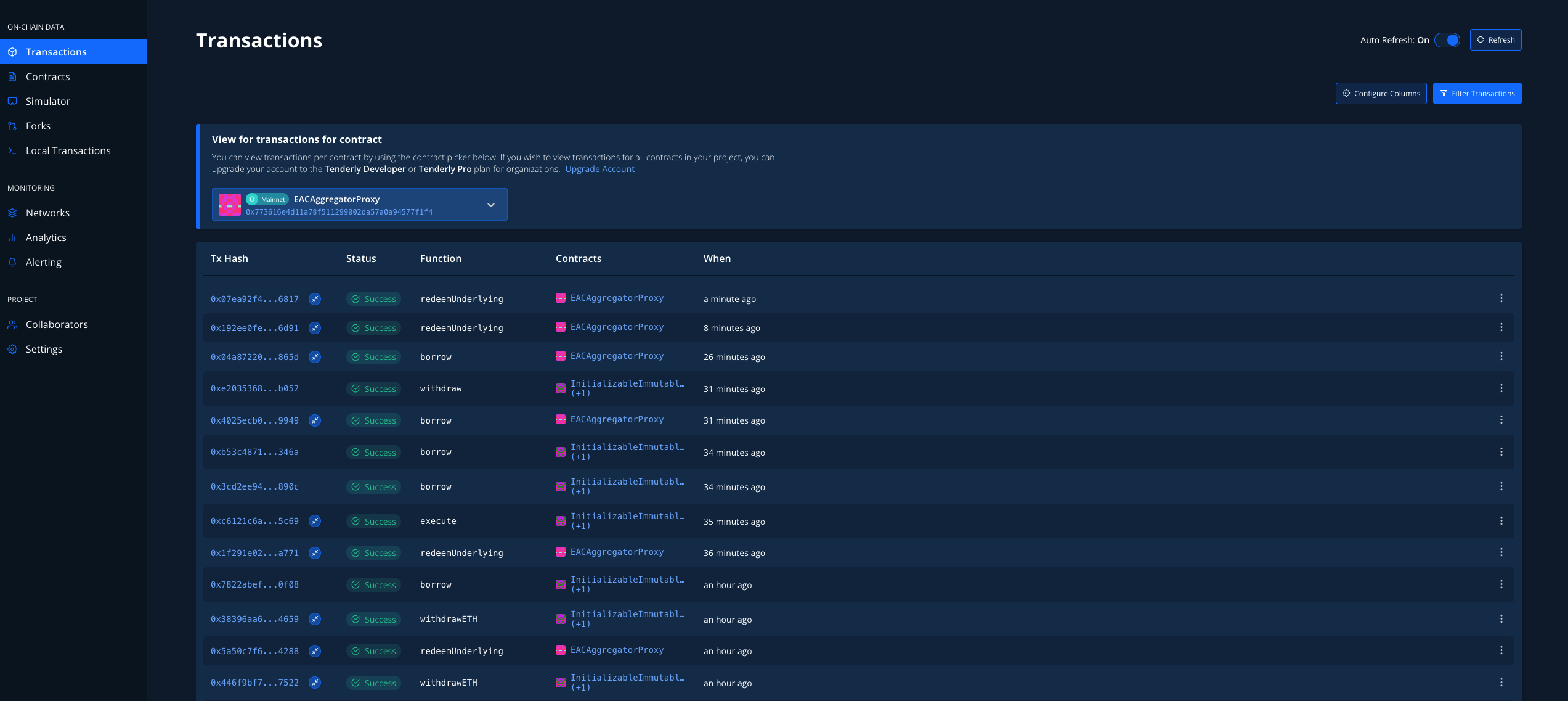Open kebab menu for 0x446f9bf7...7522 row

(1501, 683)
